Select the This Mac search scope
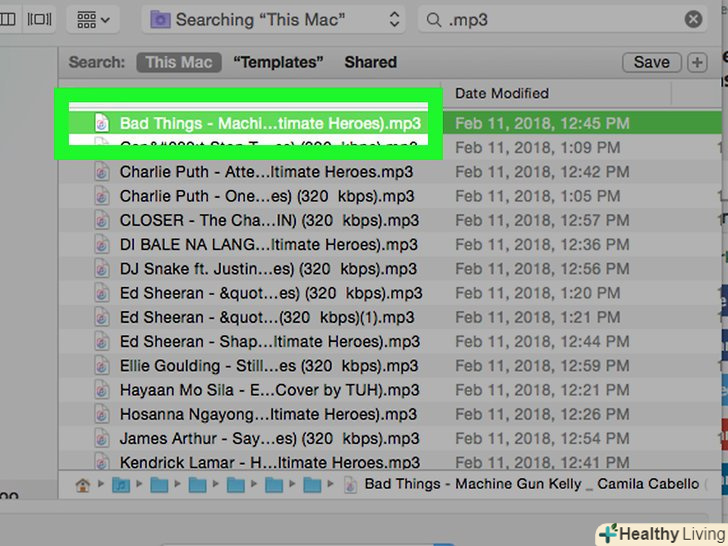The height and width of the screenshot is (546, 728). point(179,62)
